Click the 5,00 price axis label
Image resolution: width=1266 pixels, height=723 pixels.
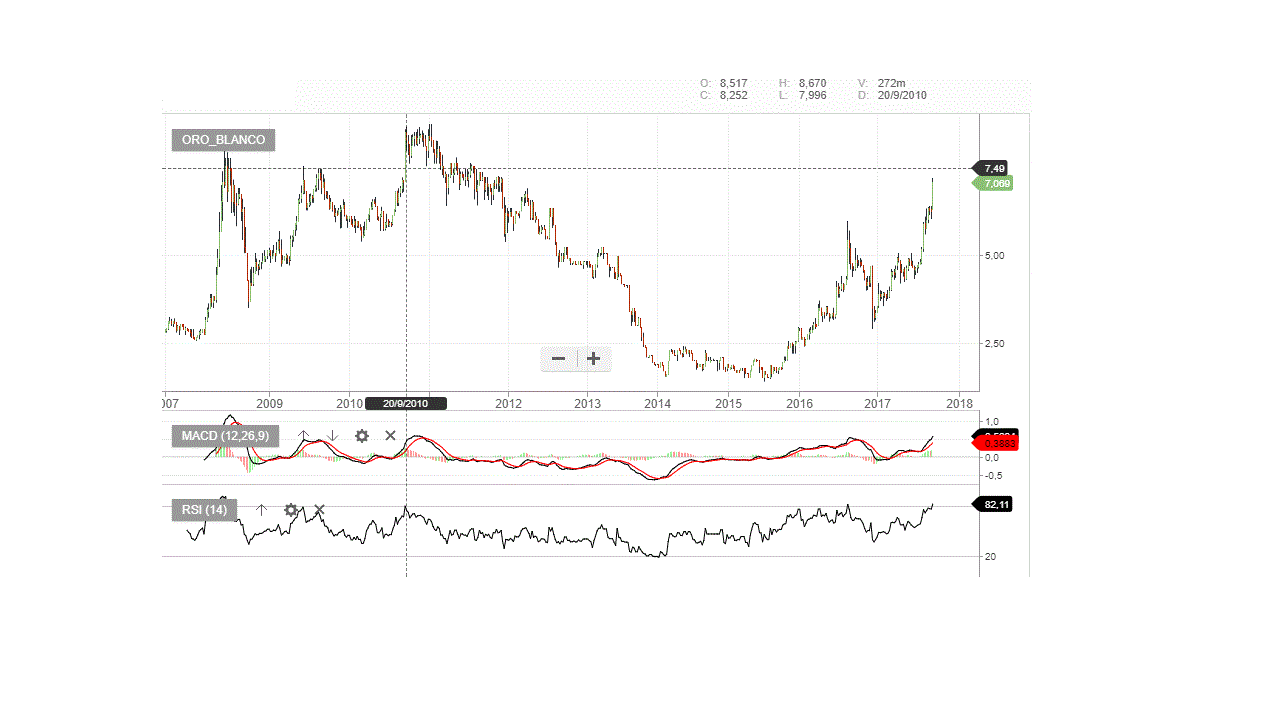996,256
